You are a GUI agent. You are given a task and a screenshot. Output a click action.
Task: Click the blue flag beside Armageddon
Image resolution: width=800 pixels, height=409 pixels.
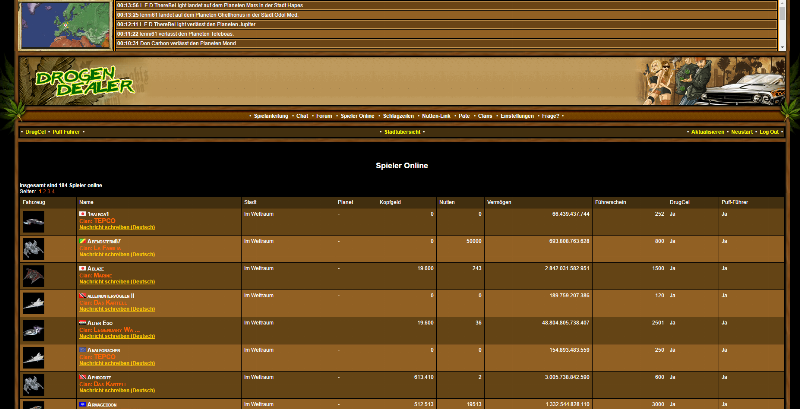83,404
